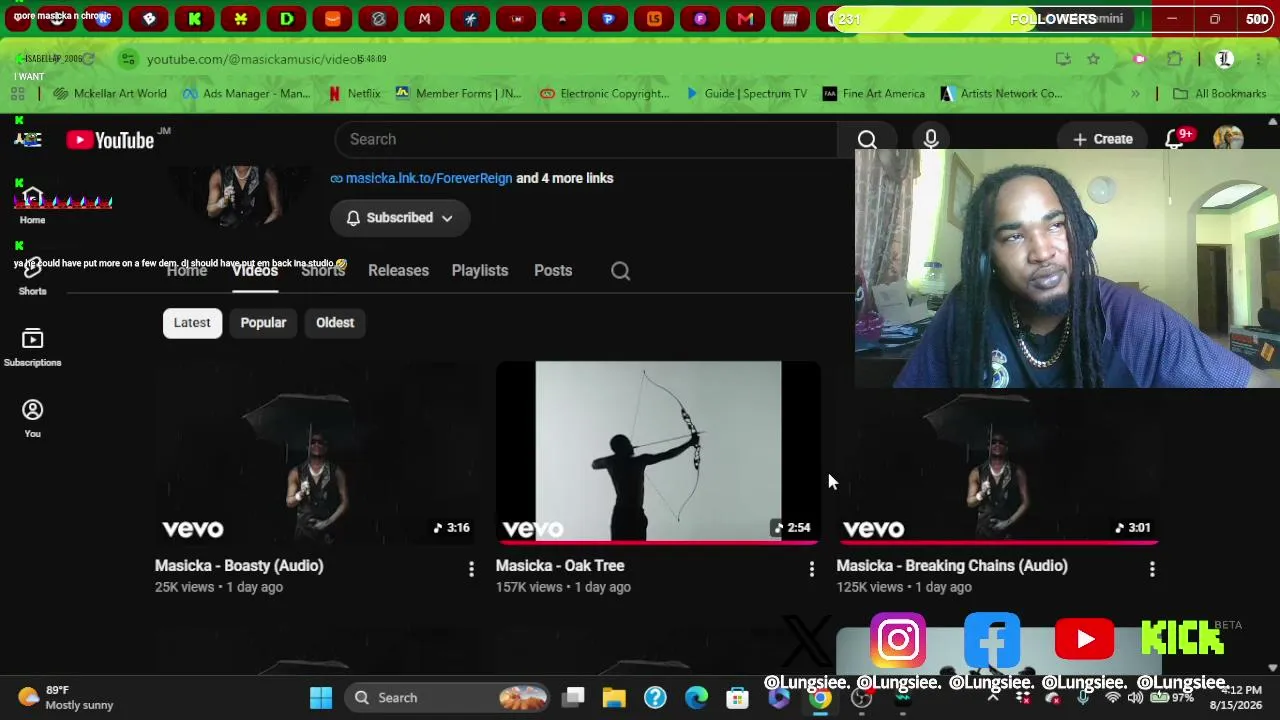
Task: Open the Netflix bookmark
Action: [355, 94]
